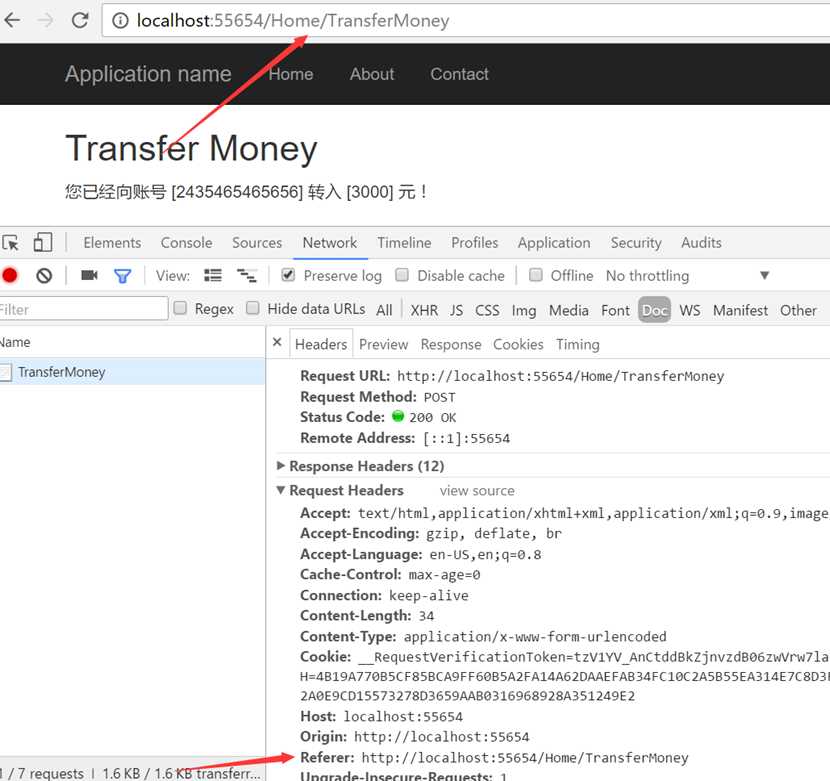Open the Preview detail tab
Image resolution: width=830 pixels, height=781 pixels.
pos(383,344)
